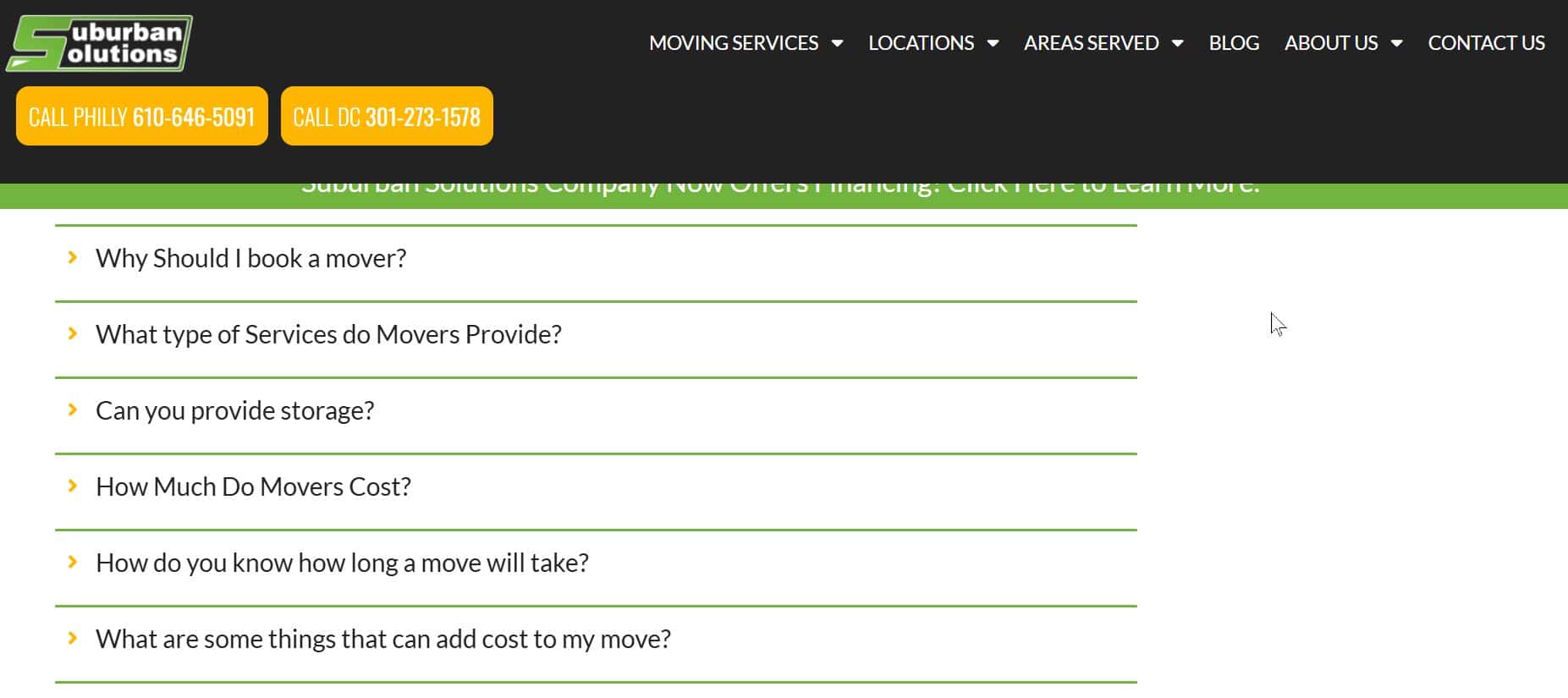Open 'What are some things that can add cost to my move?'
This screenshot has width=1568, height=698.
383,639
